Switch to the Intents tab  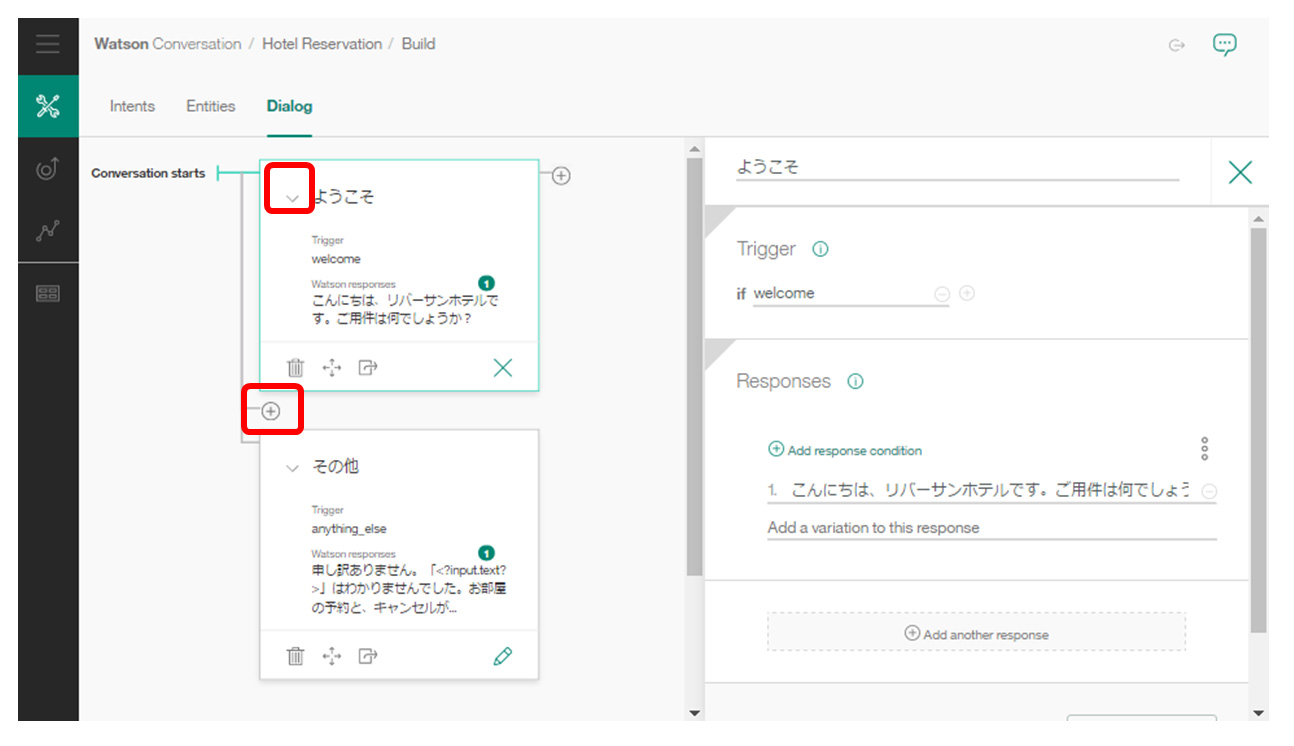pos(132,106)
